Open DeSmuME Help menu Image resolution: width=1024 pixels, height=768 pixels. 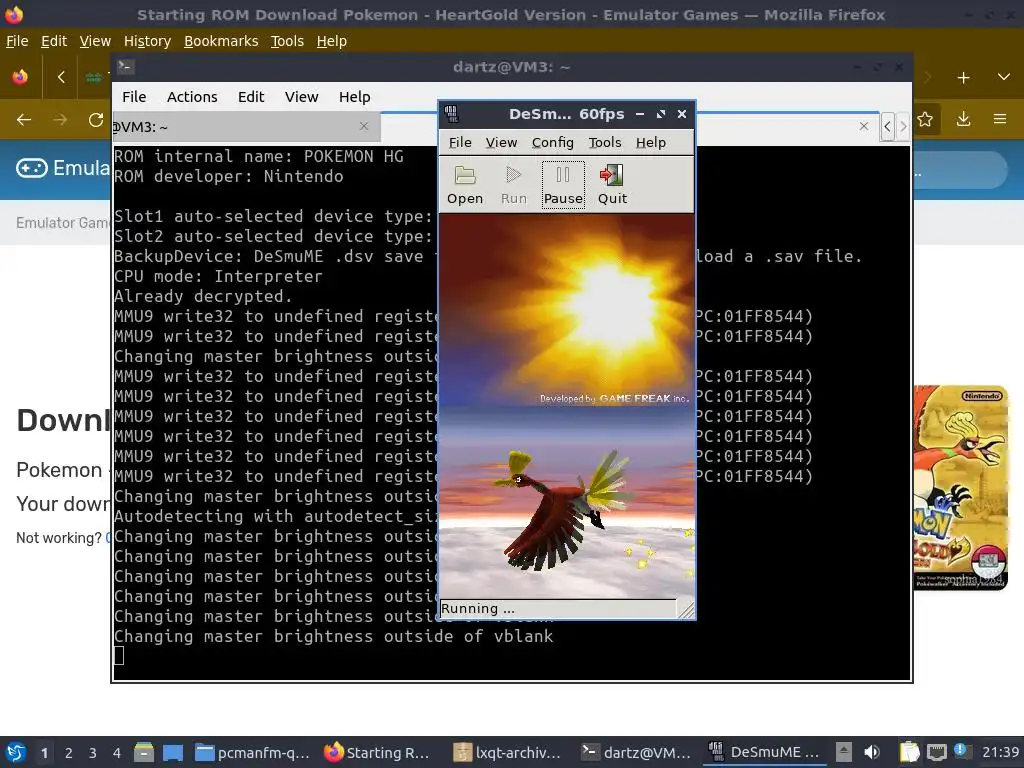coord(650,142)
